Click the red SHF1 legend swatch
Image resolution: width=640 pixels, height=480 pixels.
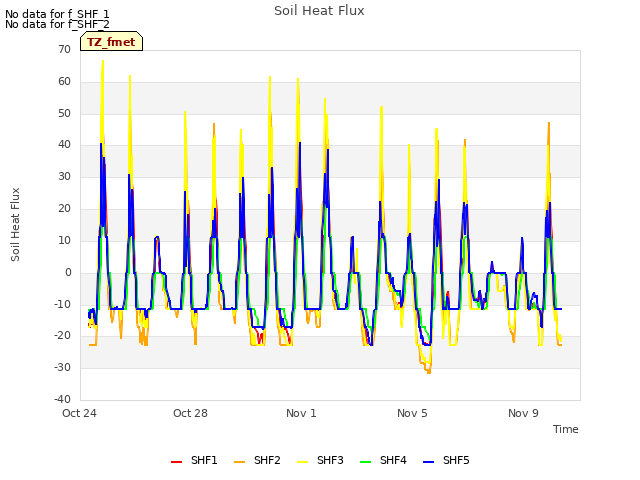(x=176, y=462)
